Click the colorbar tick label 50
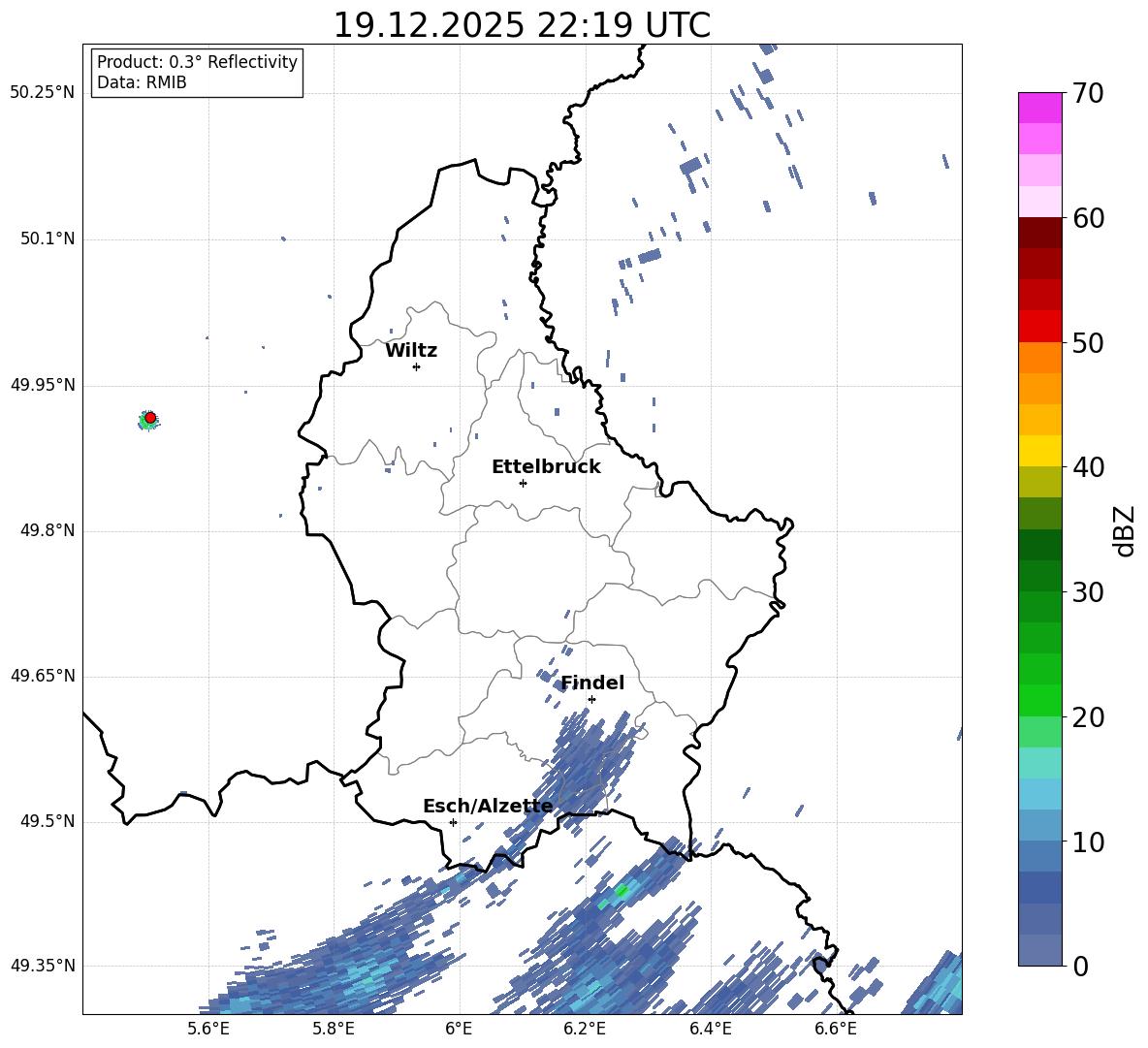 1088,342
